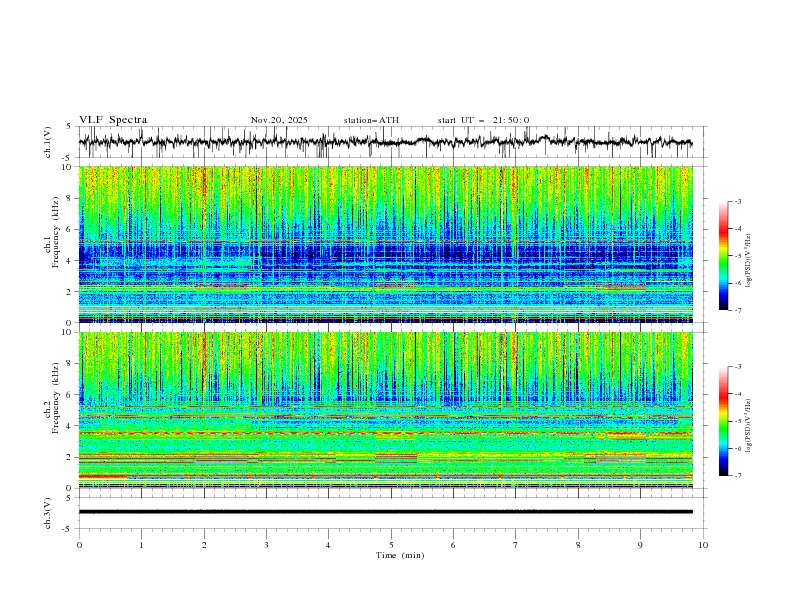Click the time axis tick label '0'

tap(79, 545)
